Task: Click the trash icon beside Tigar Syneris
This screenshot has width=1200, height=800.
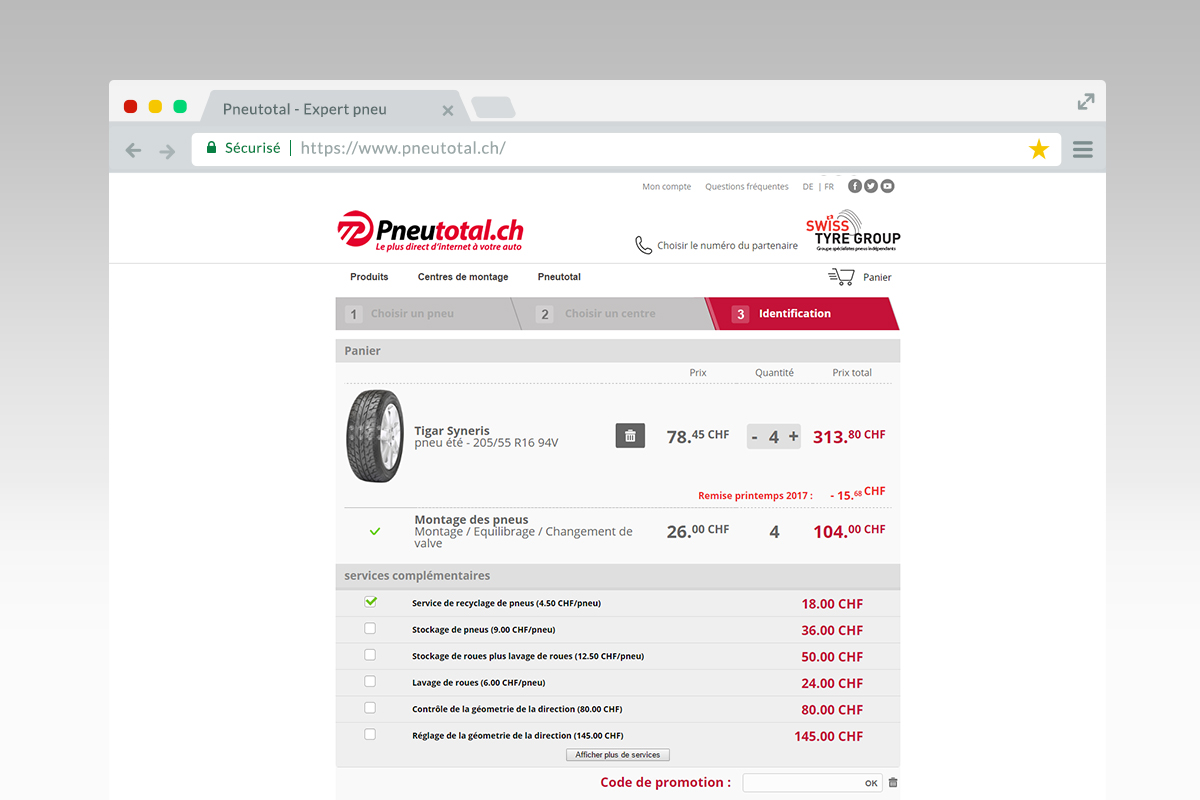Action: 630,435
